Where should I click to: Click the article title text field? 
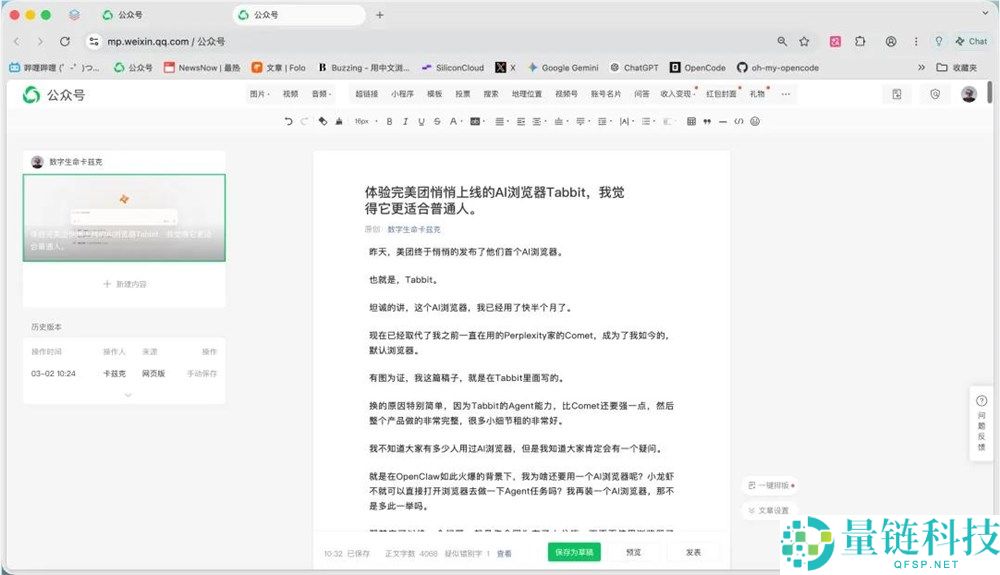pyautogui.click(x=494, y=200)
